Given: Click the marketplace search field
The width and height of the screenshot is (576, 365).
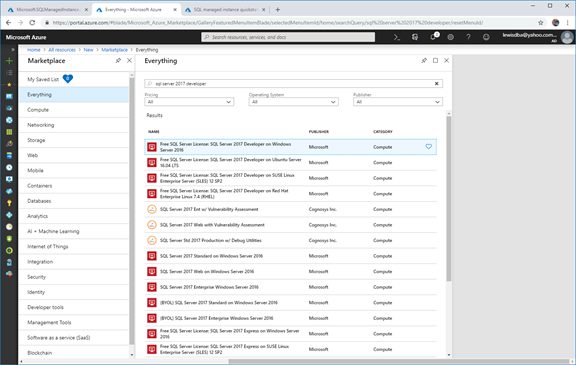Looking at the screenshot, I should [293, 84].
